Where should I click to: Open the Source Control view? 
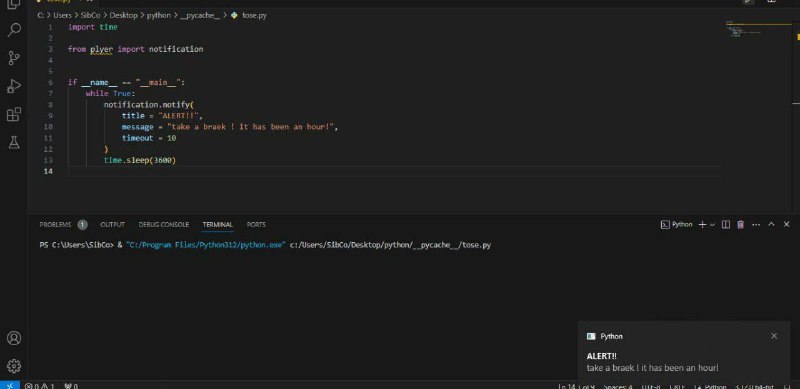point(14,58)
